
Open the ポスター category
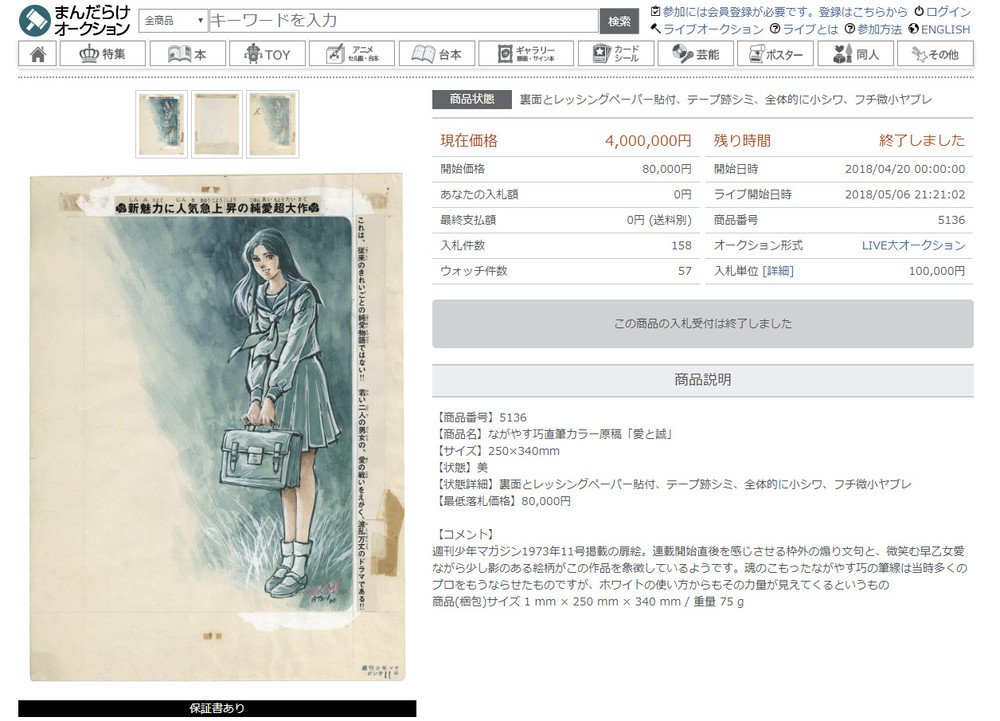point(776,54)
